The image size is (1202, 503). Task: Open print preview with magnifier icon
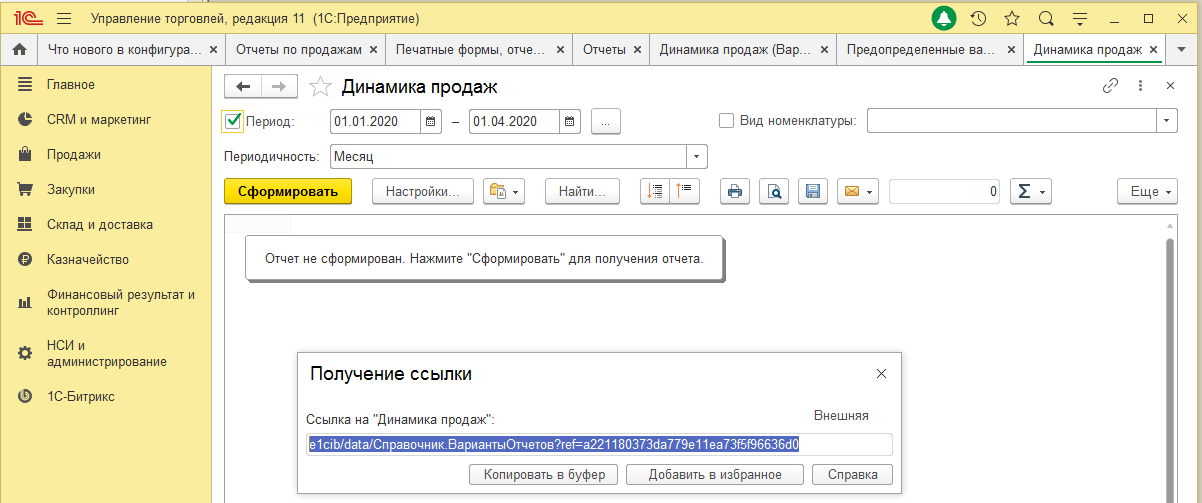[x=774, y=191]
